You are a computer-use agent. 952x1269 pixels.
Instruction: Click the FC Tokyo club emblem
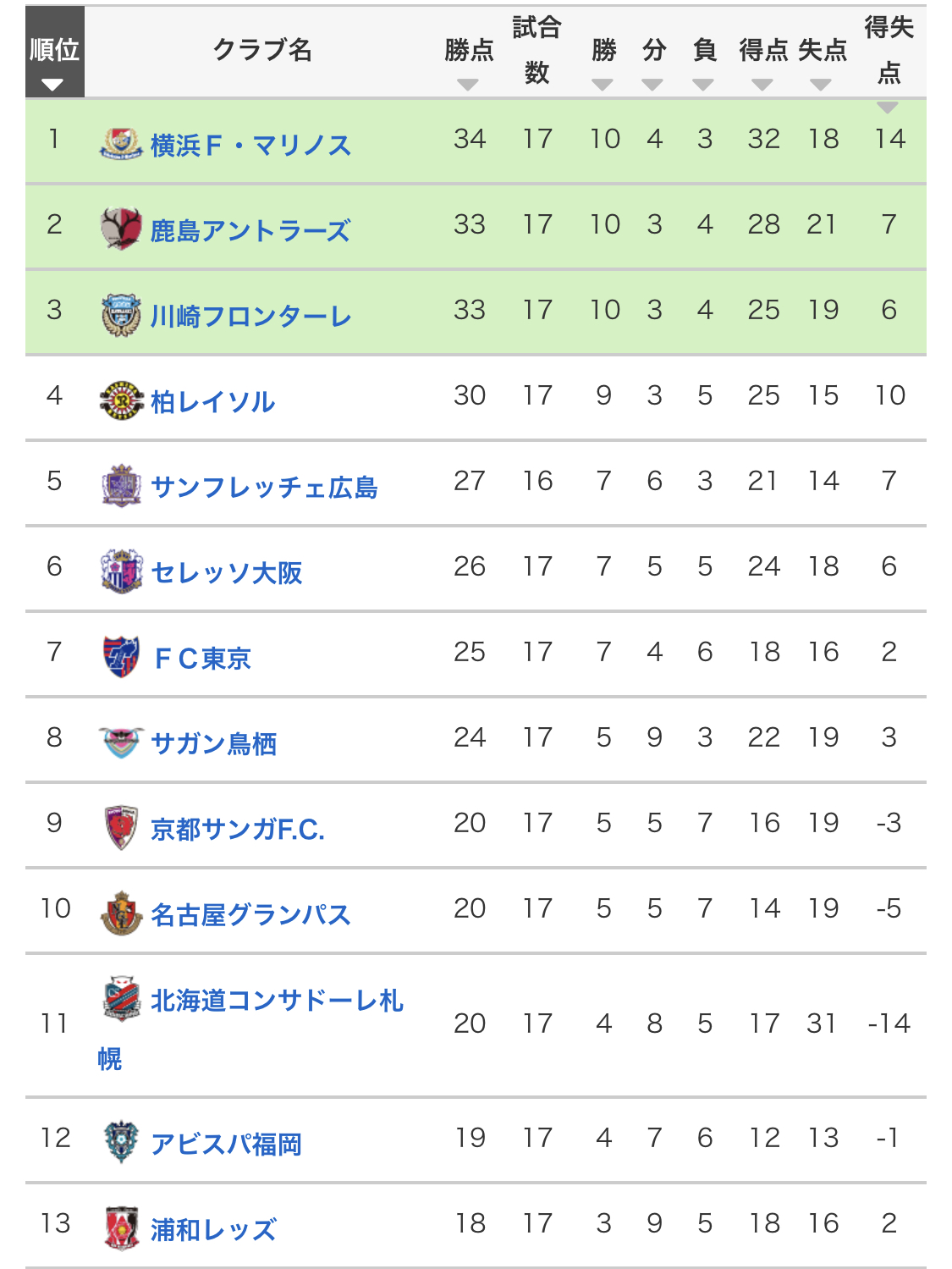click(x=121, y=657)
